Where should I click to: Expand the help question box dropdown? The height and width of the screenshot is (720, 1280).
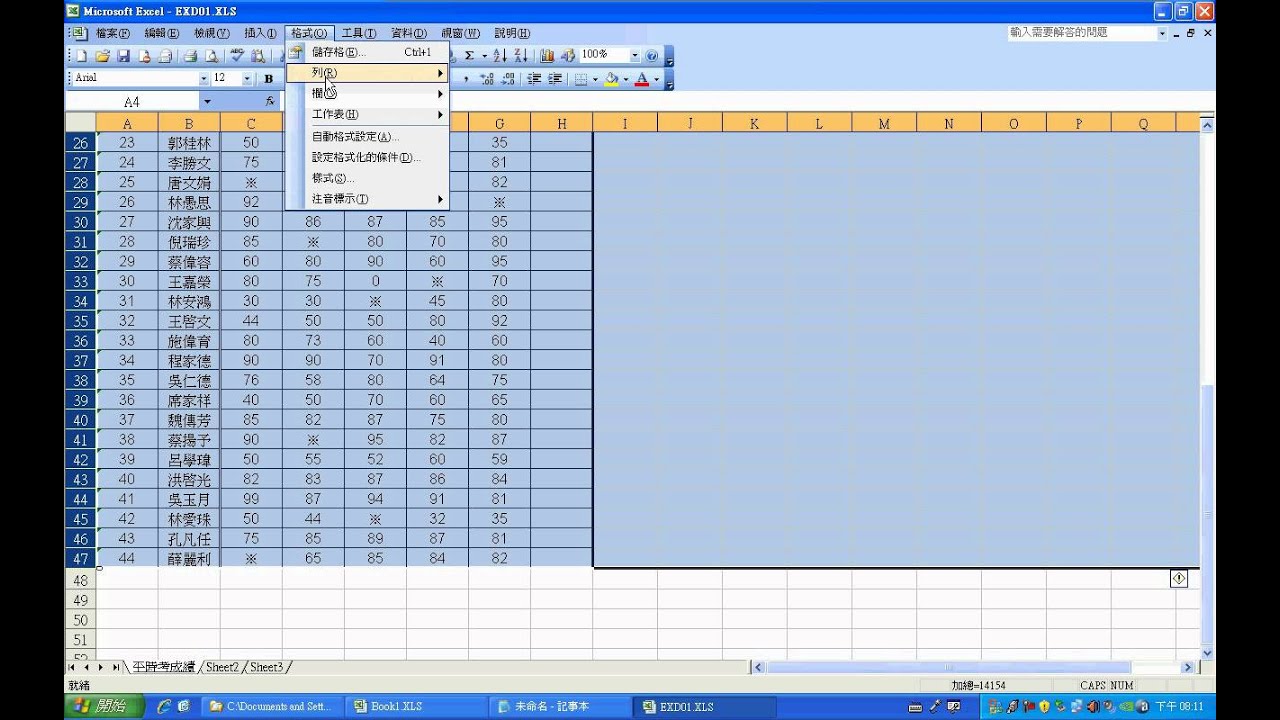click(x=1162, y=33)
